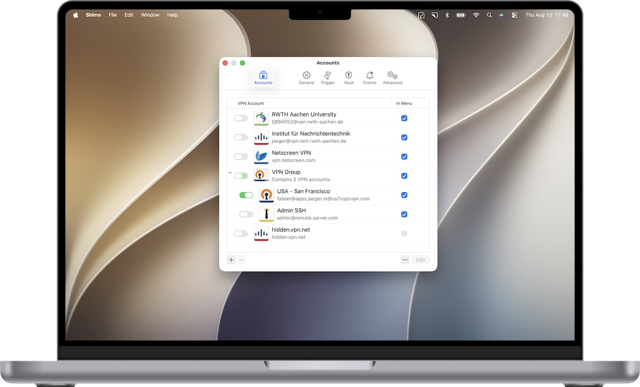This screenshot has width=640, height=387.
Task: Toggle RWTH Aachen University VPN connection switch
Action: [241, 118]
